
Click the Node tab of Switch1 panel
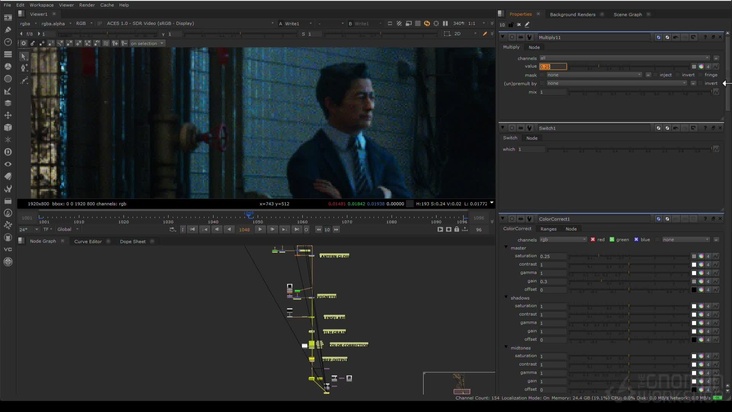pos(532,138)
